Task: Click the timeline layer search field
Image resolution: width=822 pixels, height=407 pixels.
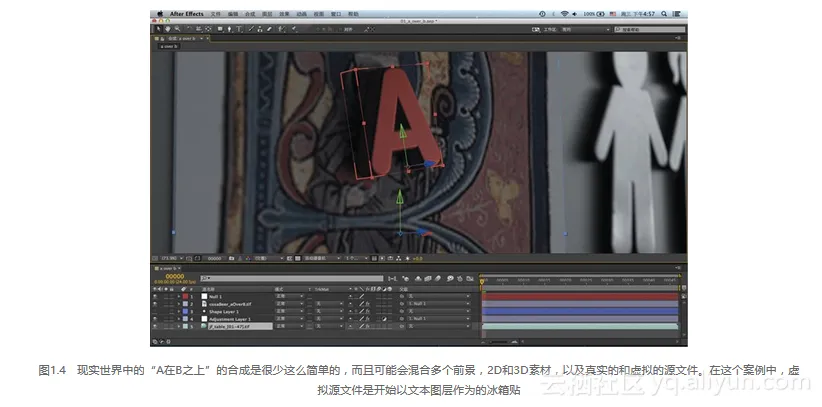Action: [292, 279]
